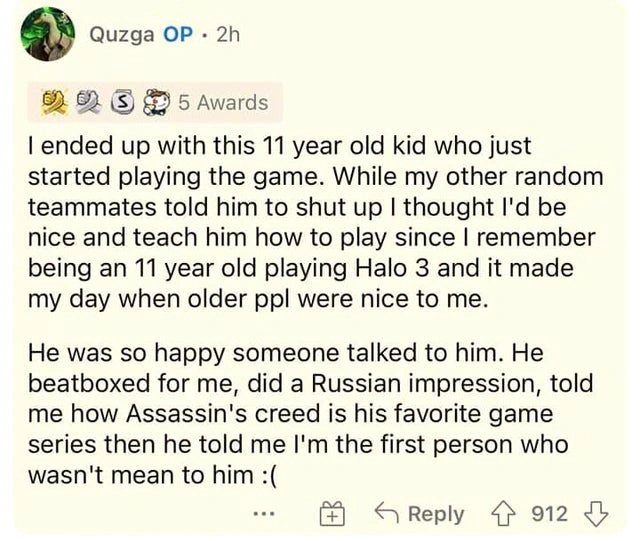Downvote this comment
Image resolution: width=640 pixels, height=541 pixels.
[x=596, y=514]
